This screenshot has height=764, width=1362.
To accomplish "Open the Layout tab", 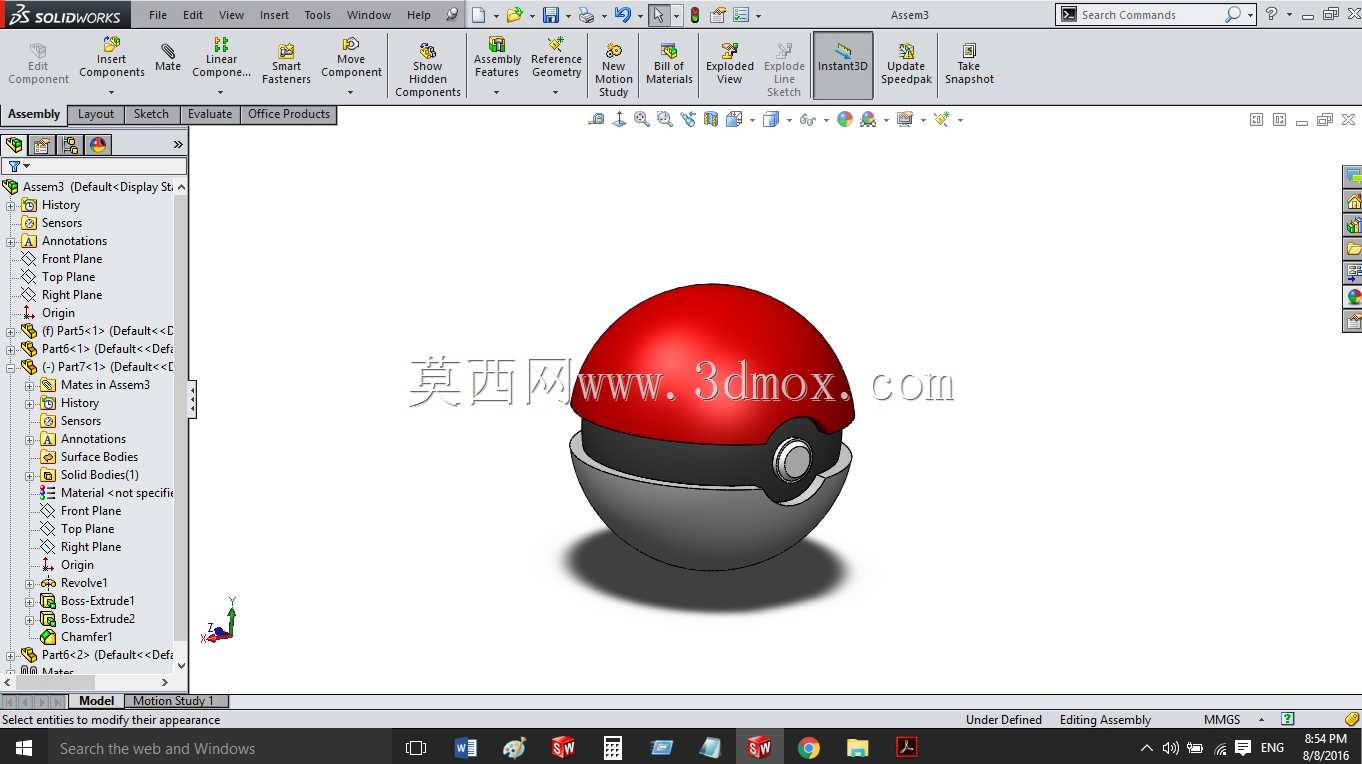I will click(96, 114).
